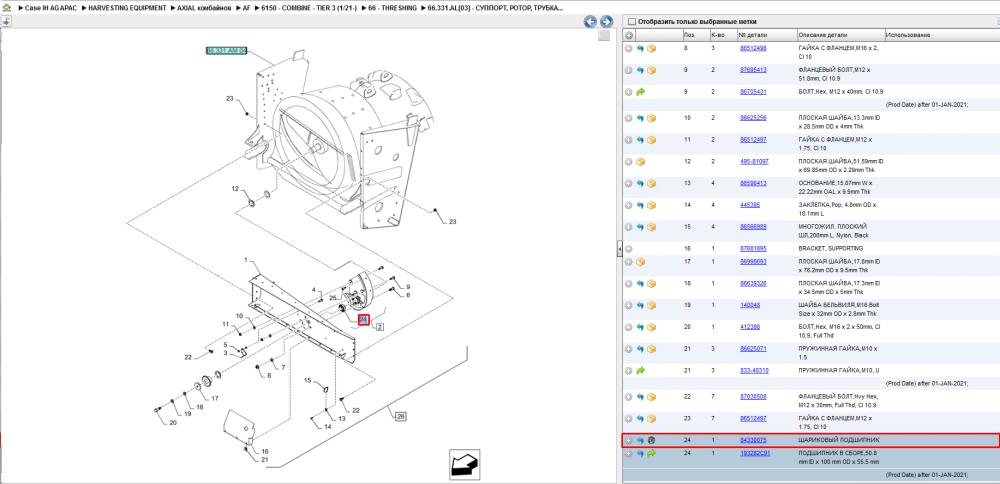The width and height of the screenshot is (1000, 484).
Task: Click boxed callout 26 in the diagram
Action: [x=401, y=417]
